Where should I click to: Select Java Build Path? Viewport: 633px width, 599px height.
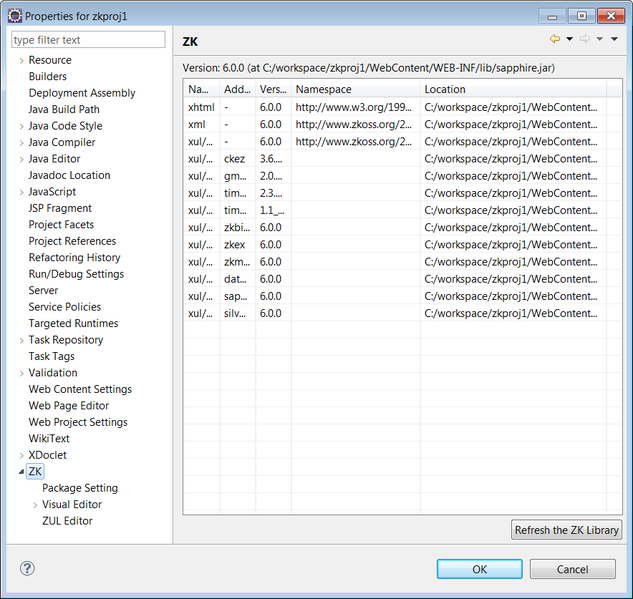click(x=64, y=109)
